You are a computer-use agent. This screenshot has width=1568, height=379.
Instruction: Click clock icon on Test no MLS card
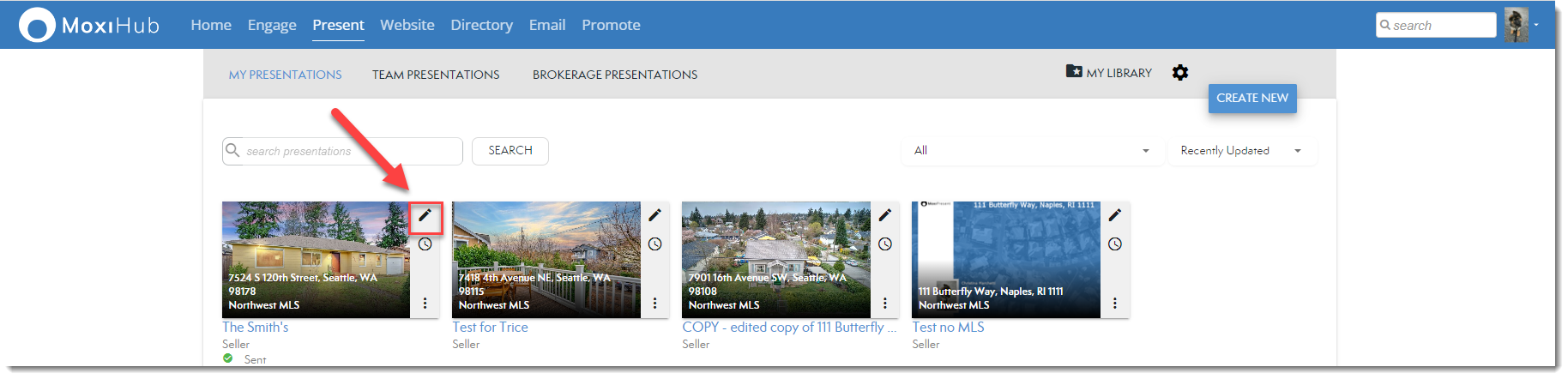(1114, 244)
